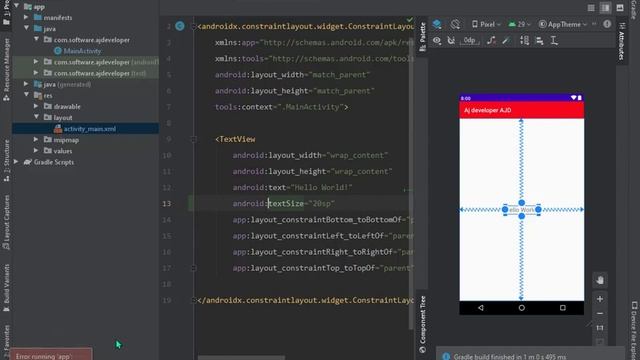
Task: Toggle autoconnect magnet icon
Action: pyautogui.click(x=451, y=40)
